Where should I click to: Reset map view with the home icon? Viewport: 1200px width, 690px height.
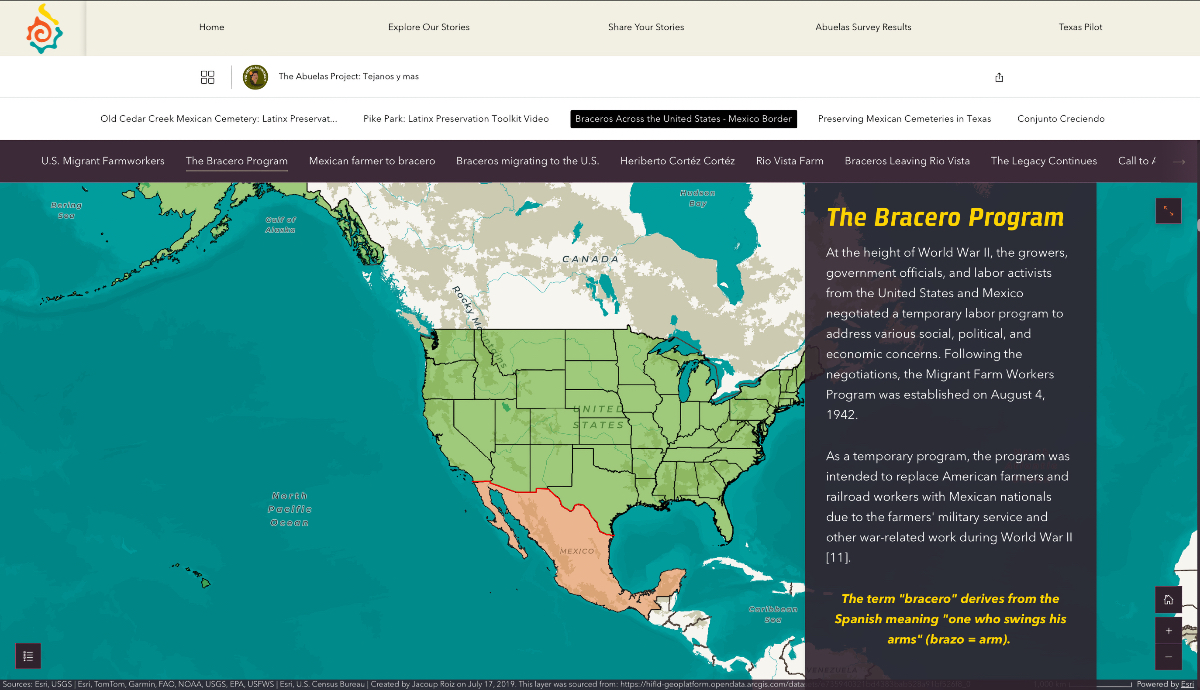point(1168,599)
